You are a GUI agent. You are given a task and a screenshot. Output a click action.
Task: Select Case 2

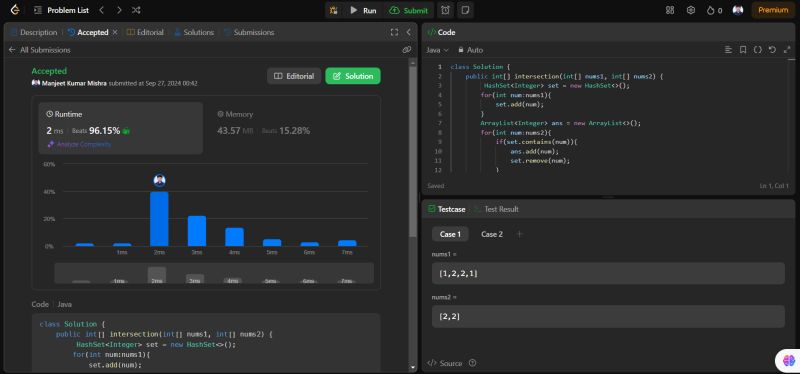pos(492,234)
